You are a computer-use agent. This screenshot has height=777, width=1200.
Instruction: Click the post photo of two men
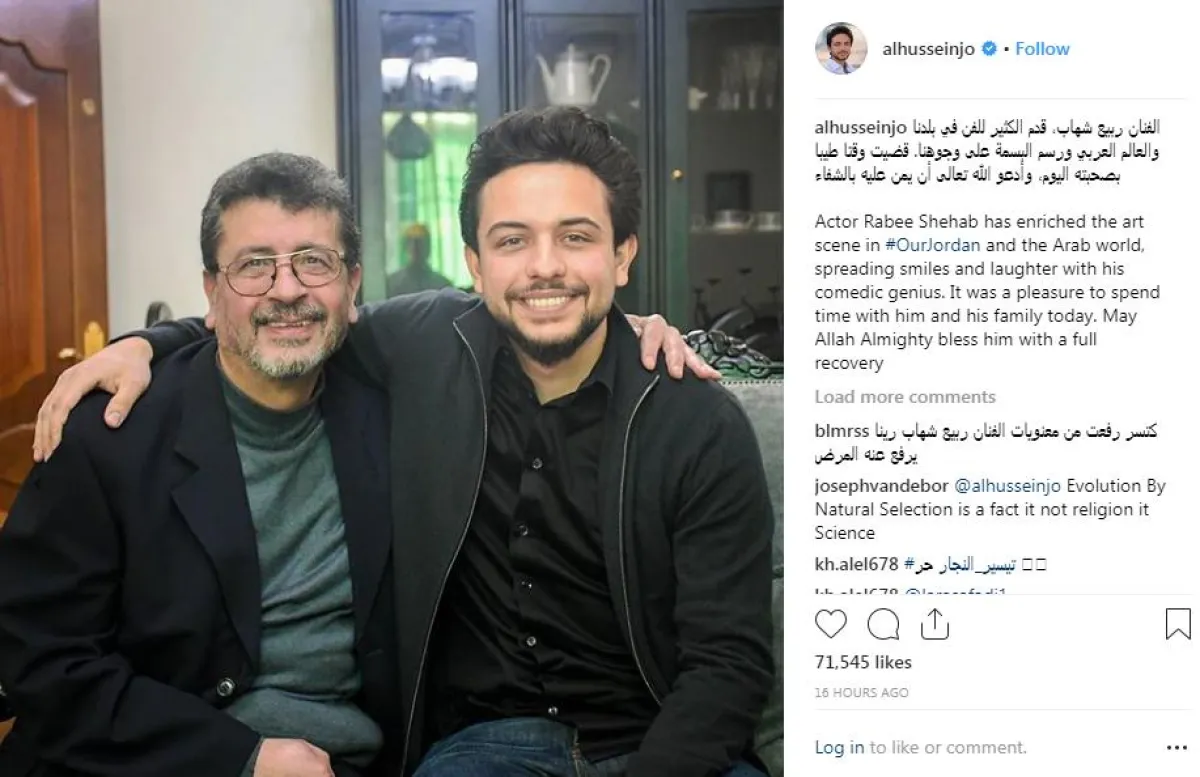click(x=392, y=388)
